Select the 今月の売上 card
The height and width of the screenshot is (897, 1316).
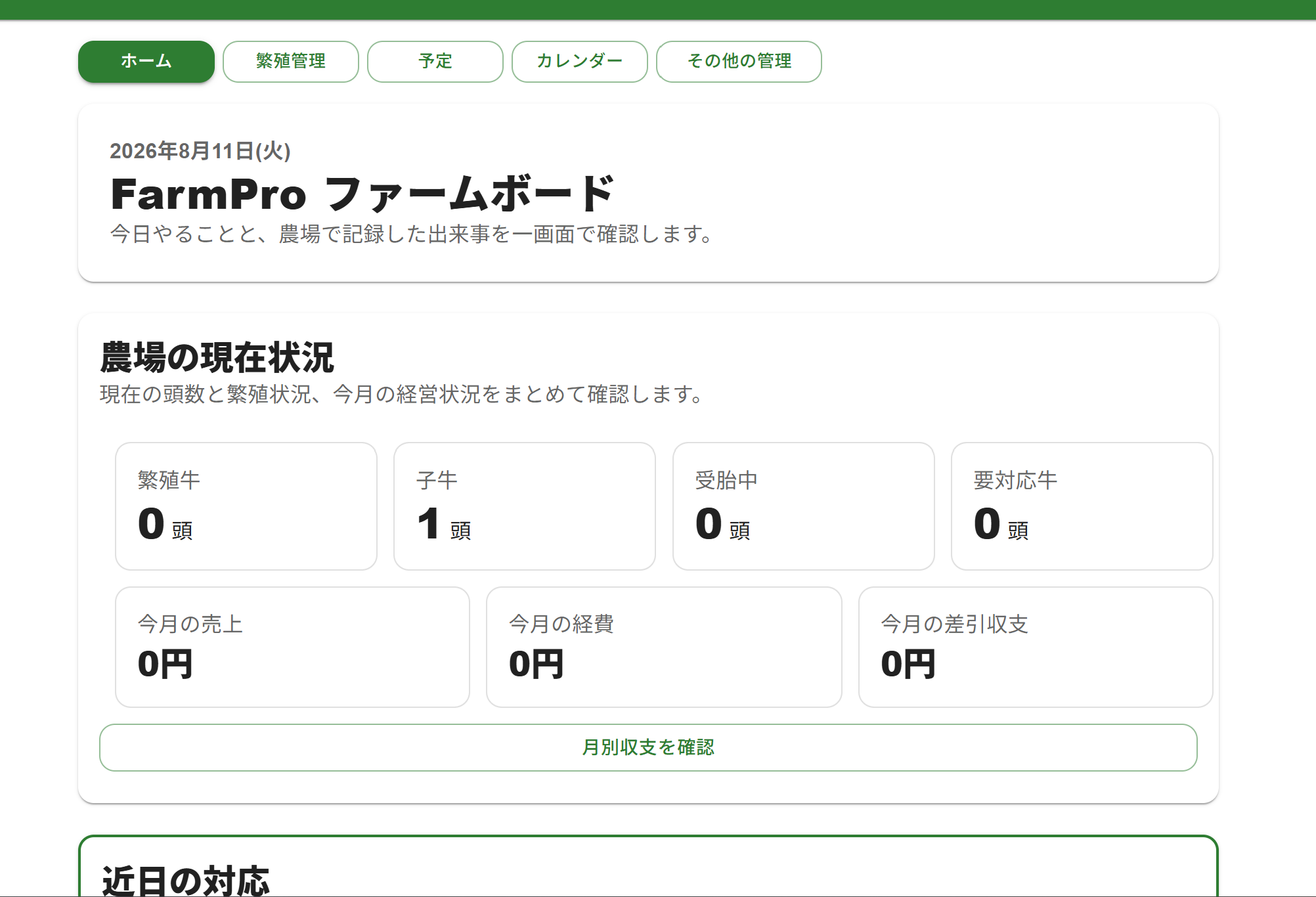point(292,647)
